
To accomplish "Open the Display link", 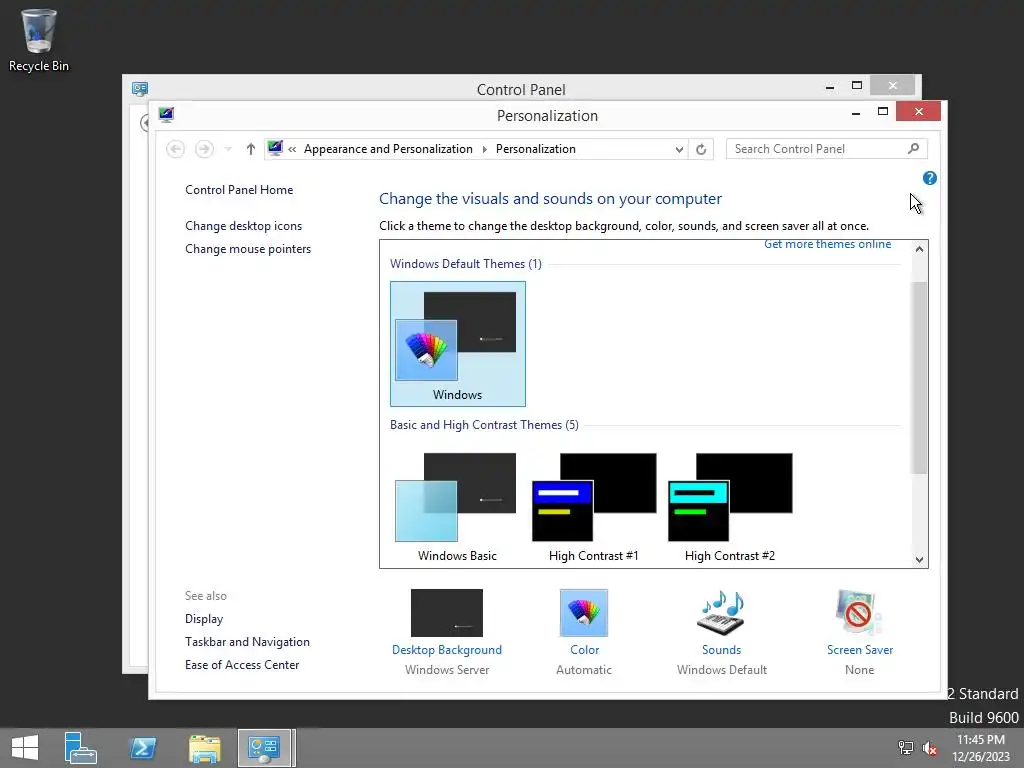I will point(204,619).
